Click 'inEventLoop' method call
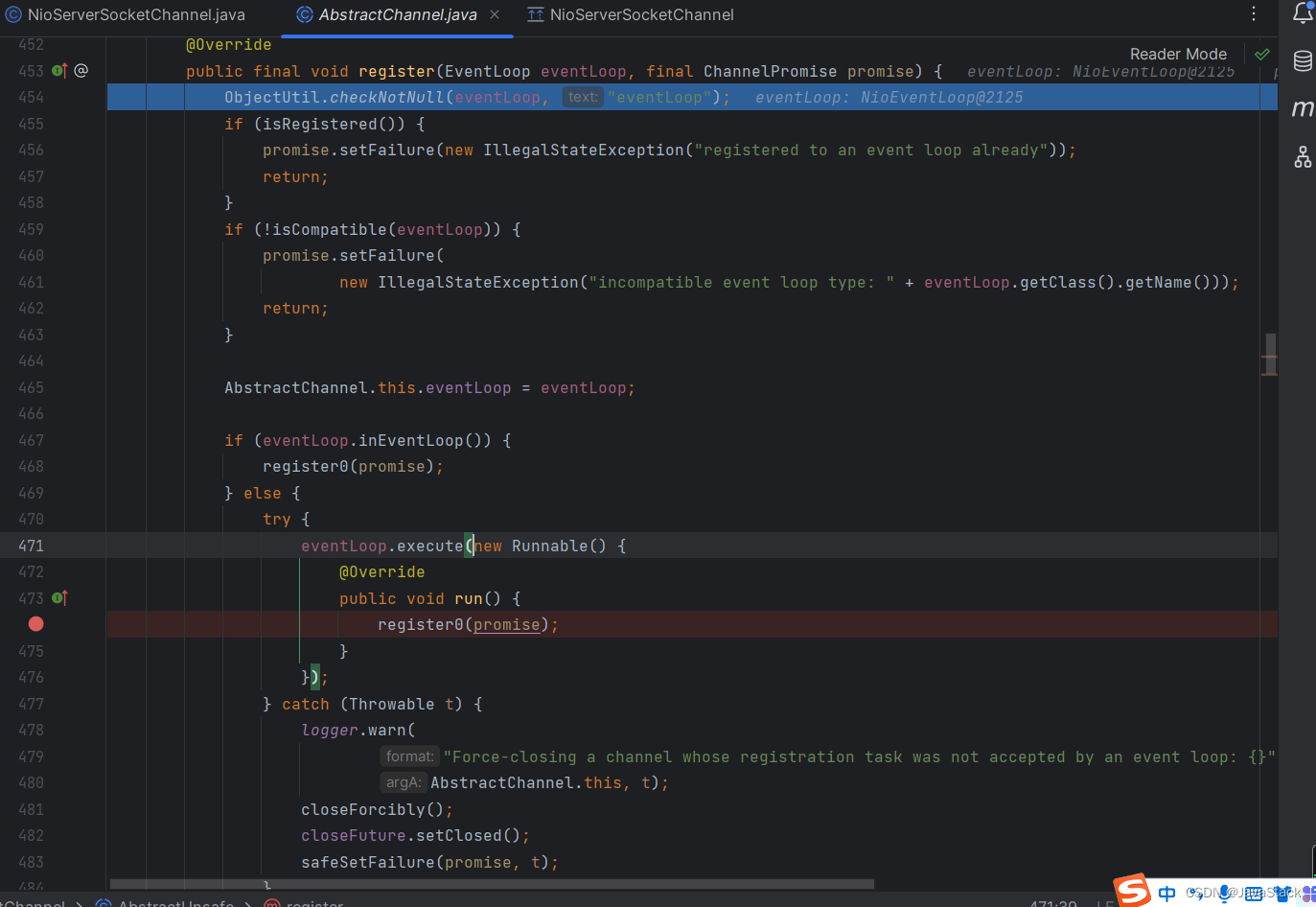Screen dimensions: 1316x907 click(411, 440)
